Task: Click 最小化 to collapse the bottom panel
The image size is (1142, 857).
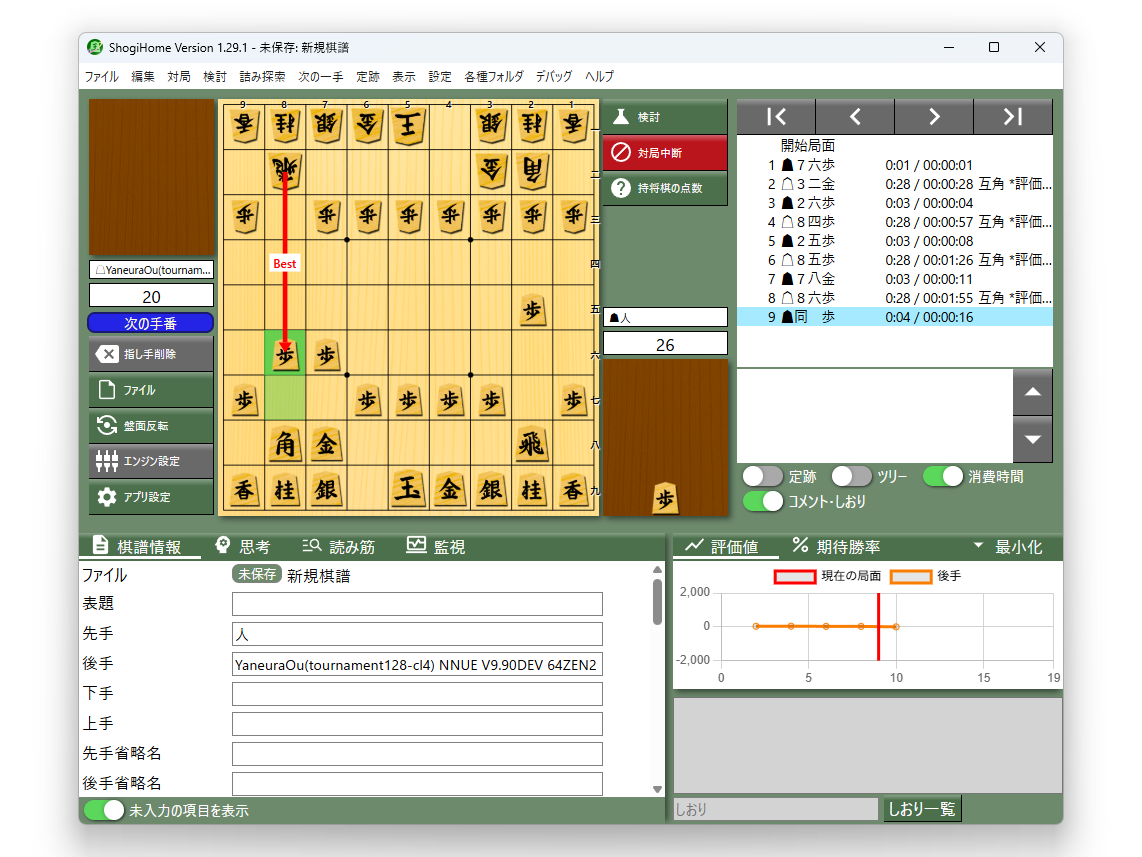Action: point(1009,546)
